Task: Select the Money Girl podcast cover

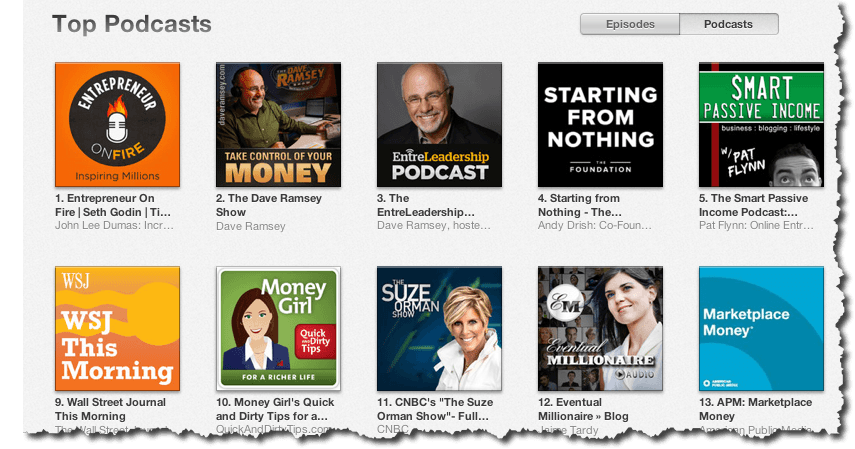Action: point(278,328)
